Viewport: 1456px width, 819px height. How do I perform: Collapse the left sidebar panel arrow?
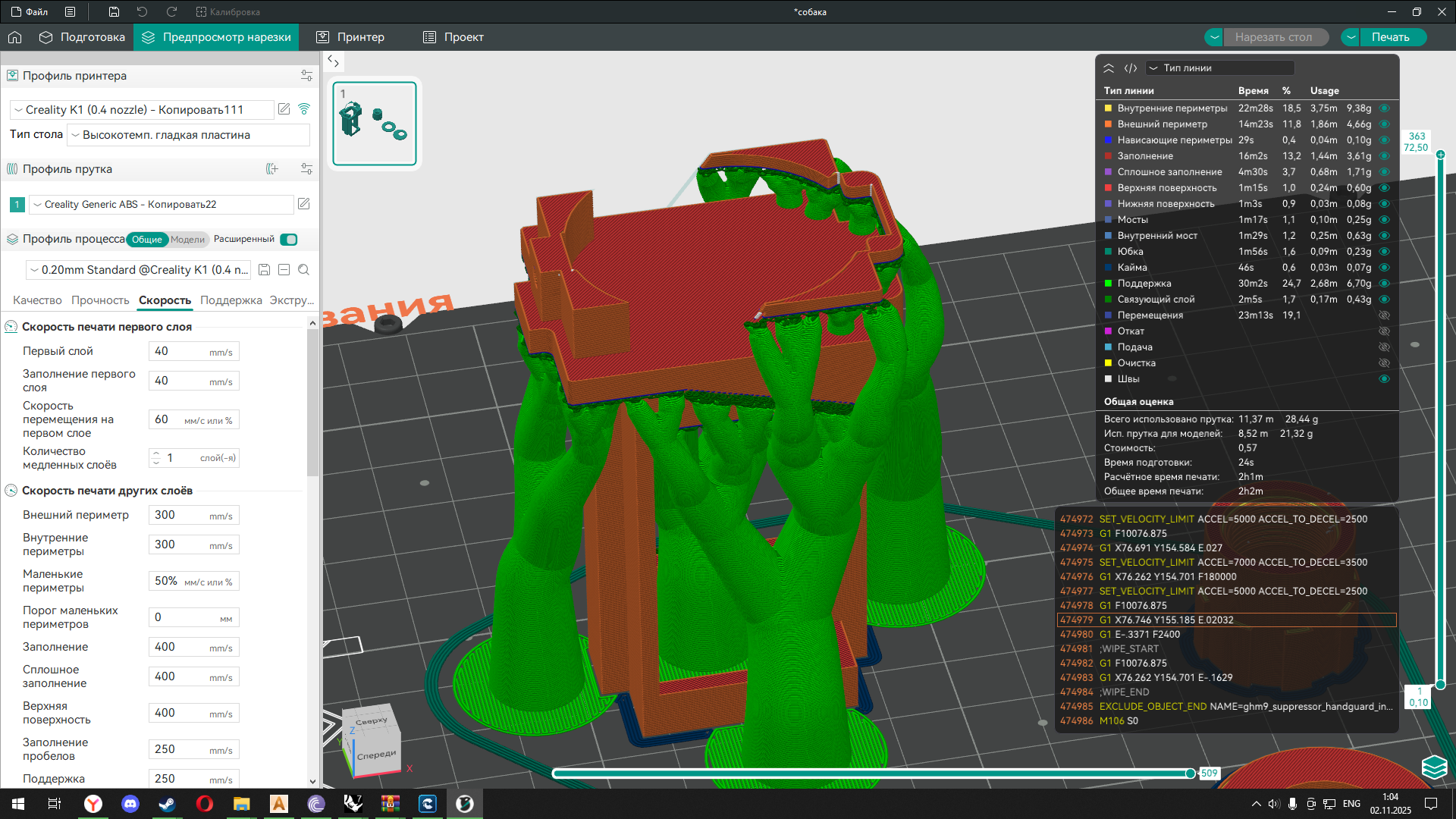pyautogui.click(x=334, y=61)
